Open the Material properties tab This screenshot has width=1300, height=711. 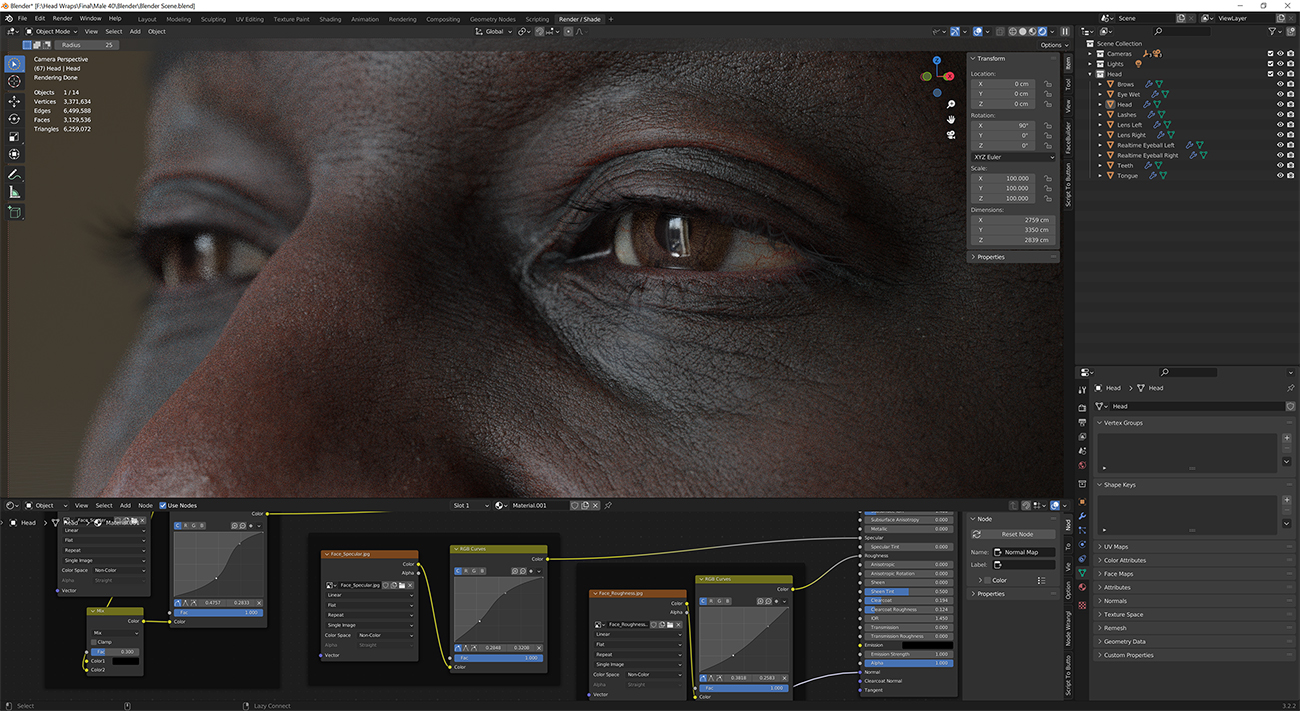point(1083,586)
